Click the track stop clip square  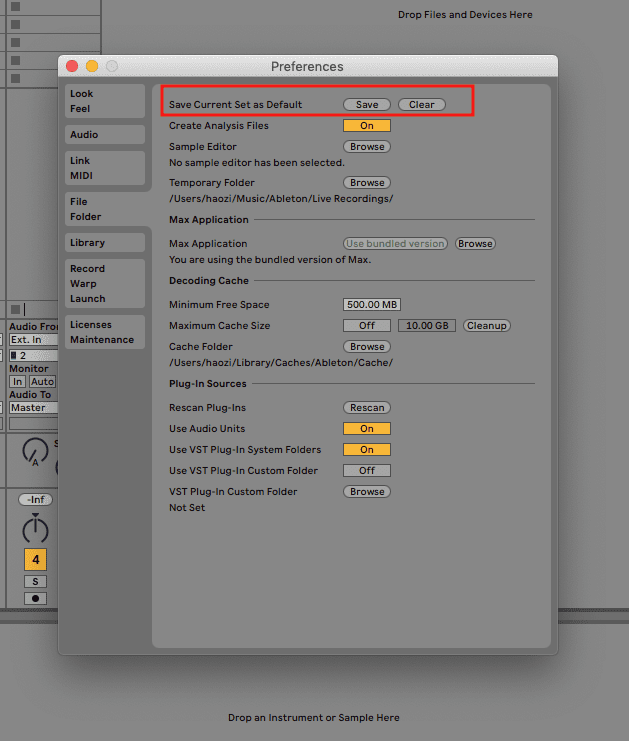(x=15, y=309)
